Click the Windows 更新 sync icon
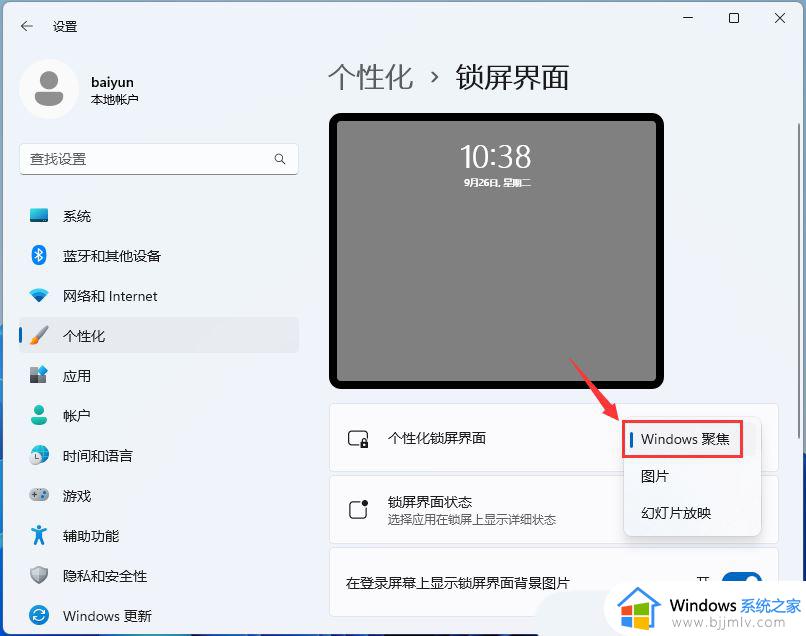Screen dimensions: 806x636 (x=39, y=615)
